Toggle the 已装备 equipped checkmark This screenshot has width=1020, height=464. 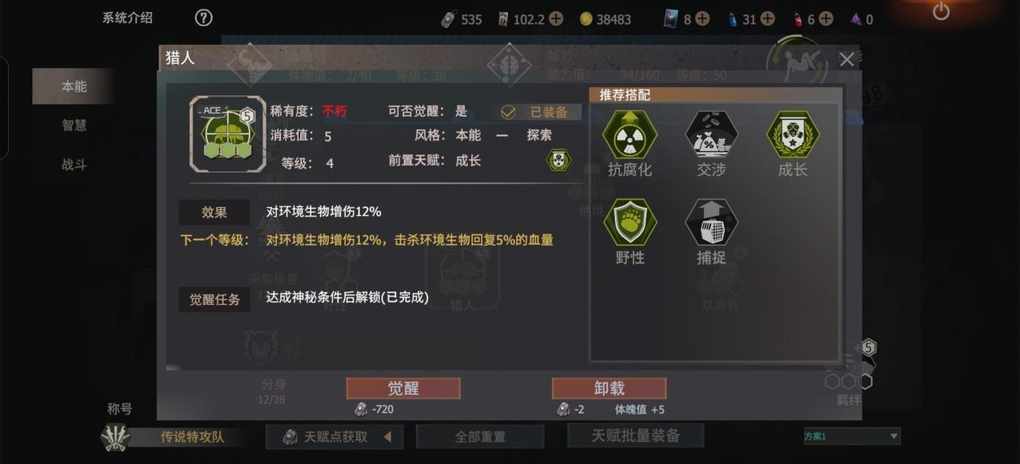pos(508,112)
